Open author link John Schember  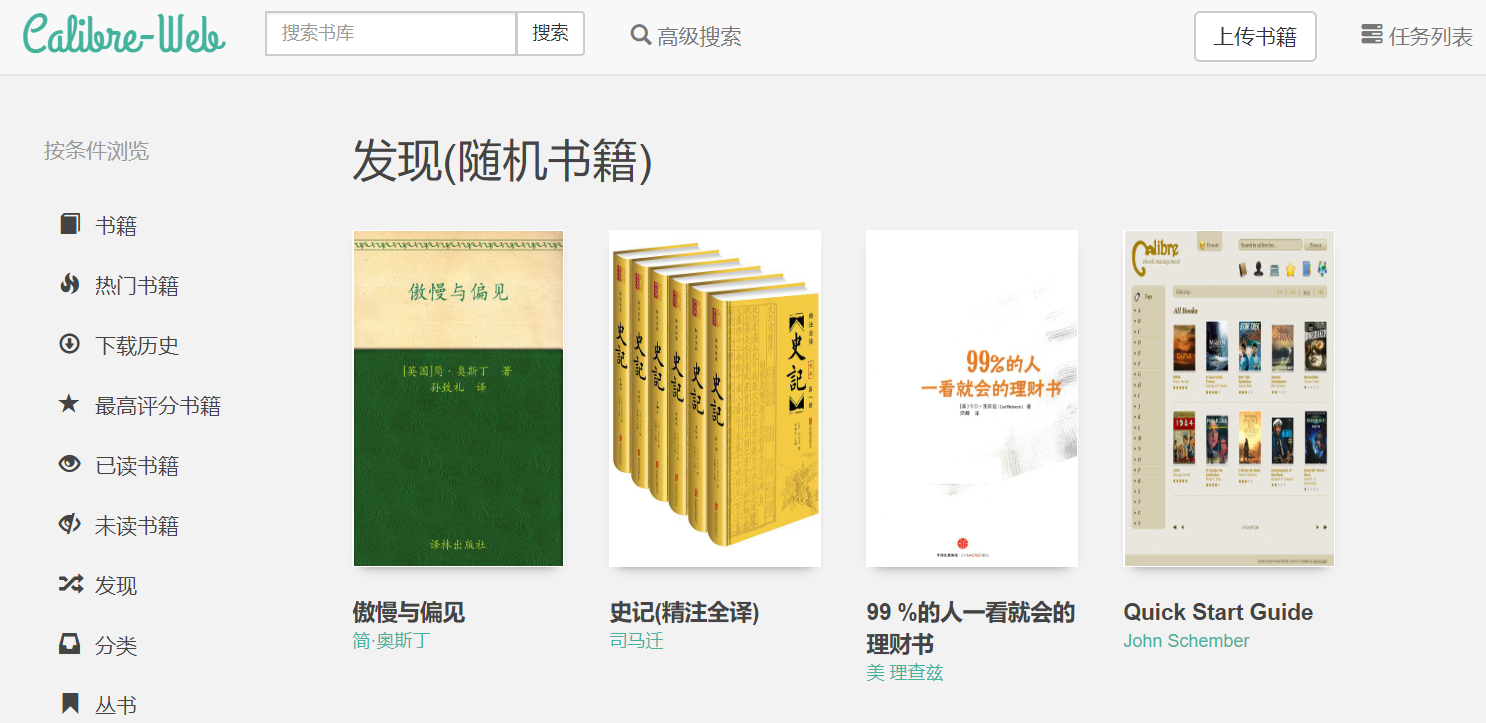click(1186, 641)
